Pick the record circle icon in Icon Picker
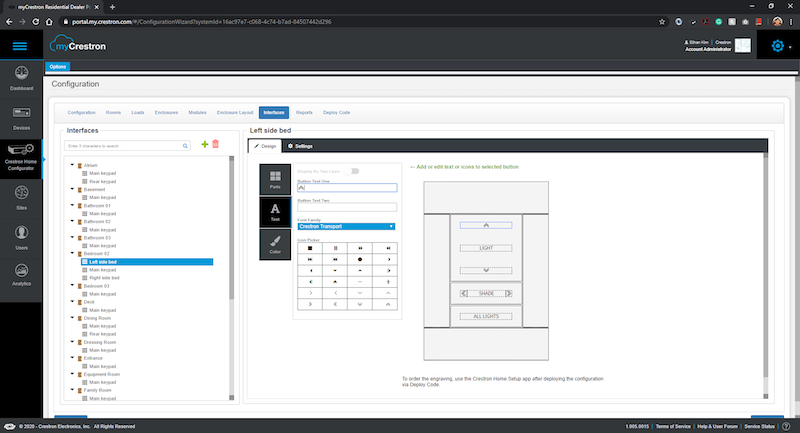 click(360, 260)
